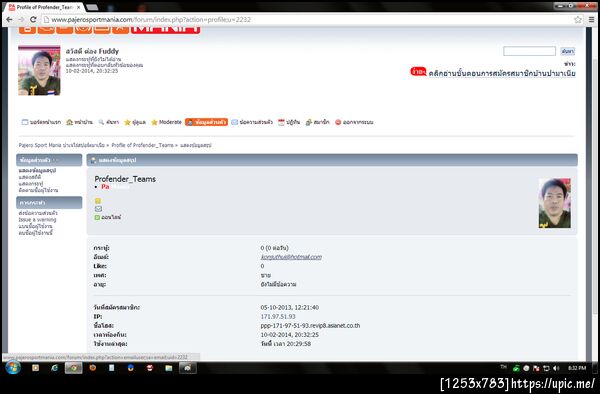Open private messages menu with the envelope icon
This screenshot has width=600, height=394.
point(252,122)
